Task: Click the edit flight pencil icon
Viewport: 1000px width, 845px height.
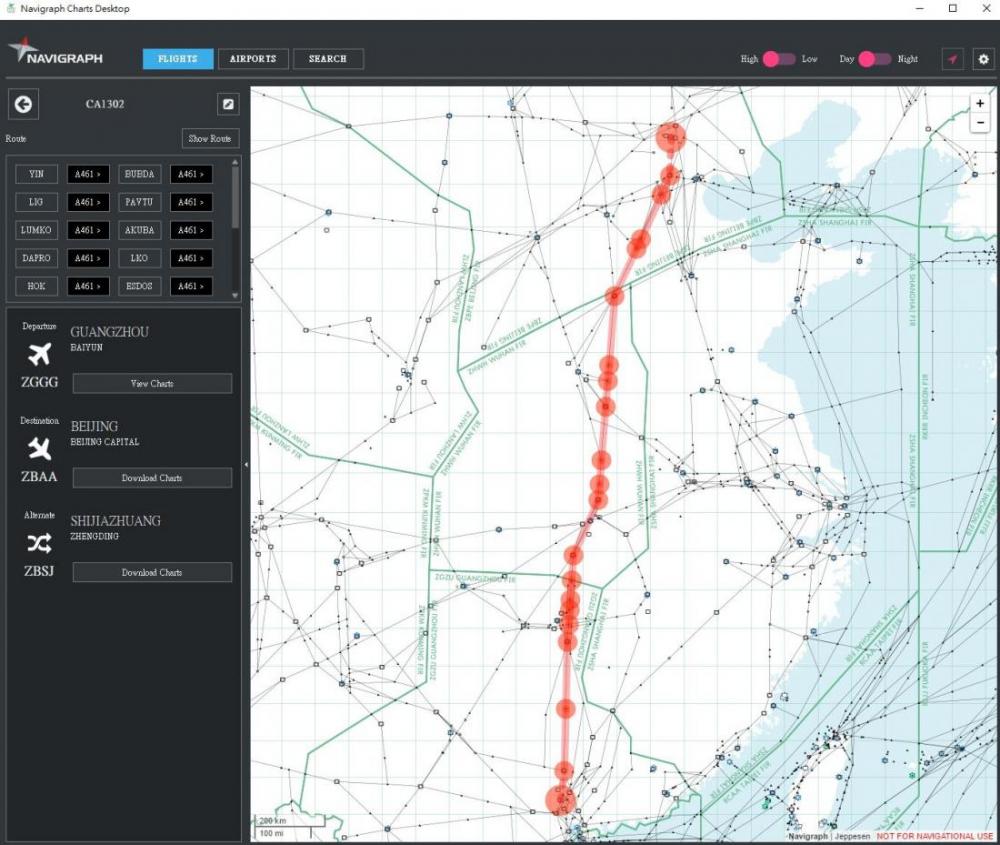Action: pos(228,104)
